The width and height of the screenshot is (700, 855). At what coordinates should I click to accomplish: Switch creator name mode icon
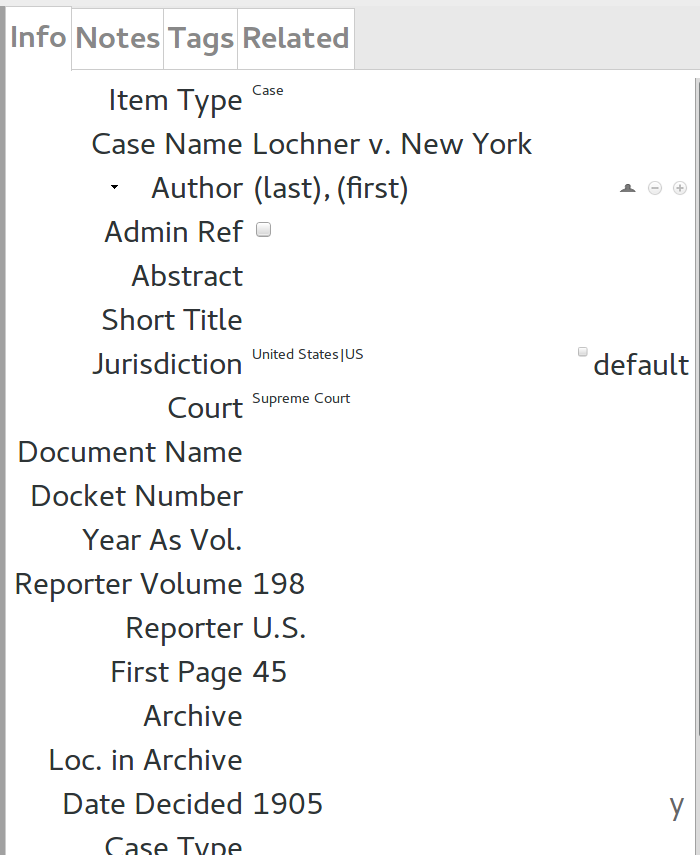tap(627, 188)
